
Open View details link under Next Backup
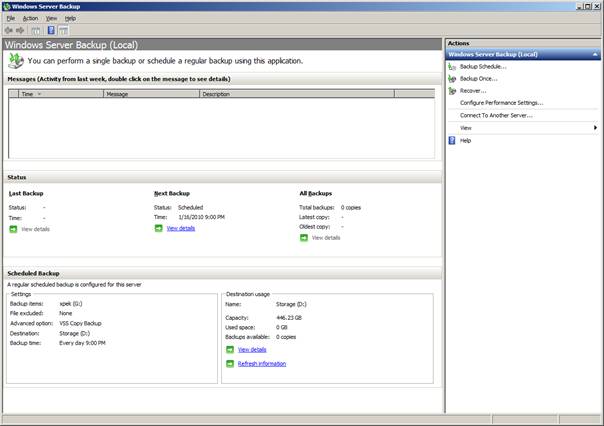[181, 228]
